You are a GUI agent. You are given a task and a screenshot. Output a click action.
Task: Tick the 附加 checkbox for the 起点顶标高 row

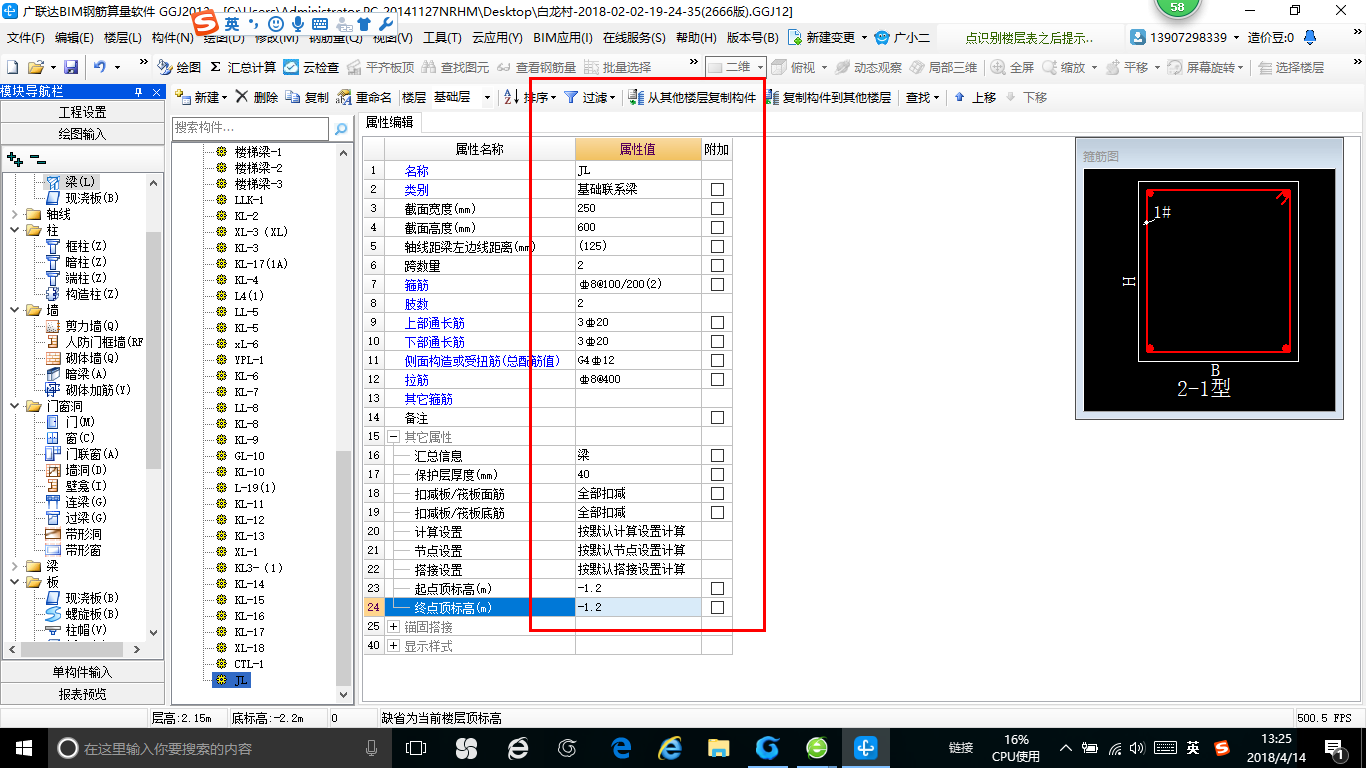tap(717, 588)
